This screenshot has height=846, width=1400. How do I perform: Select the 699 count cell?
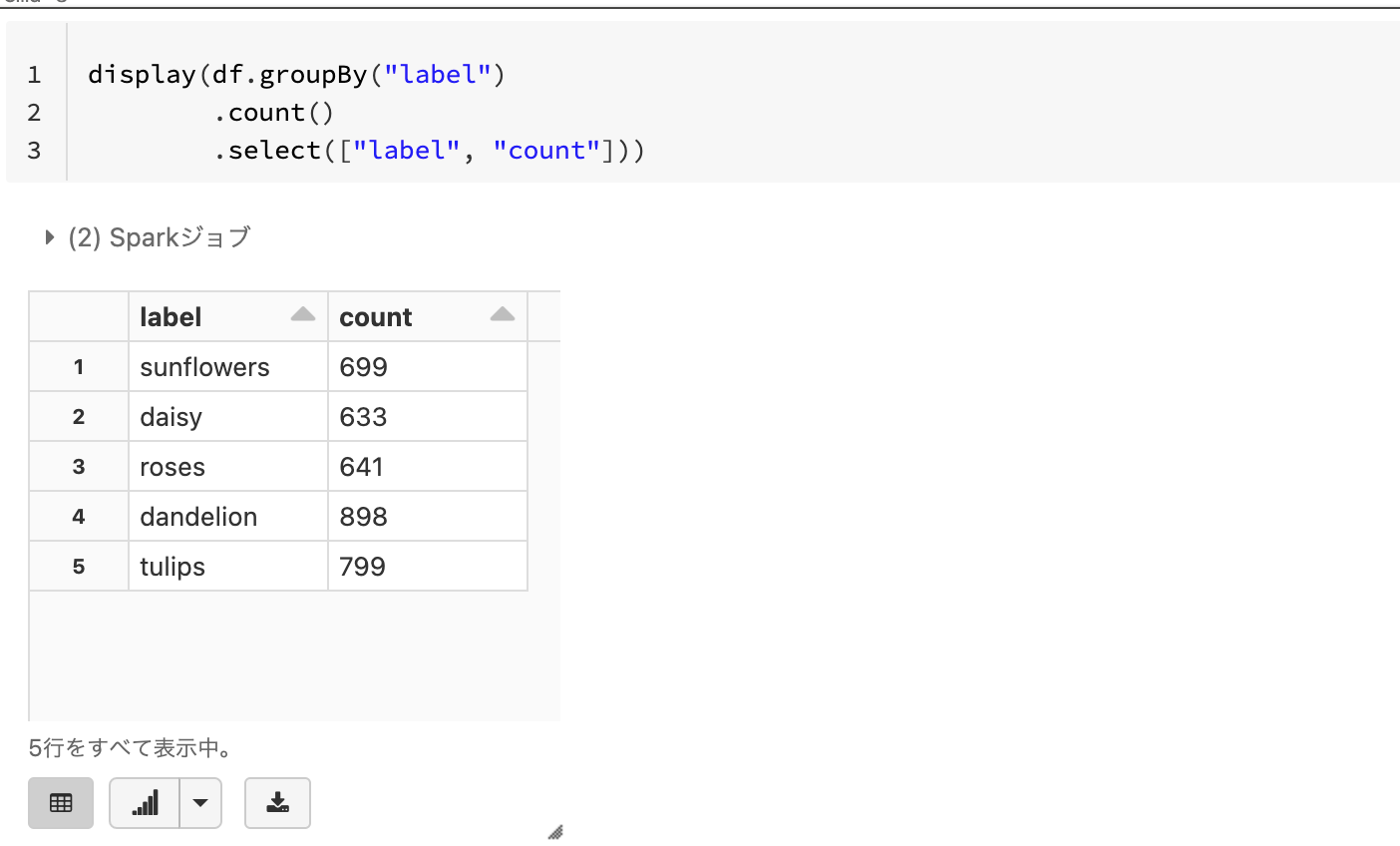point(428,367)
